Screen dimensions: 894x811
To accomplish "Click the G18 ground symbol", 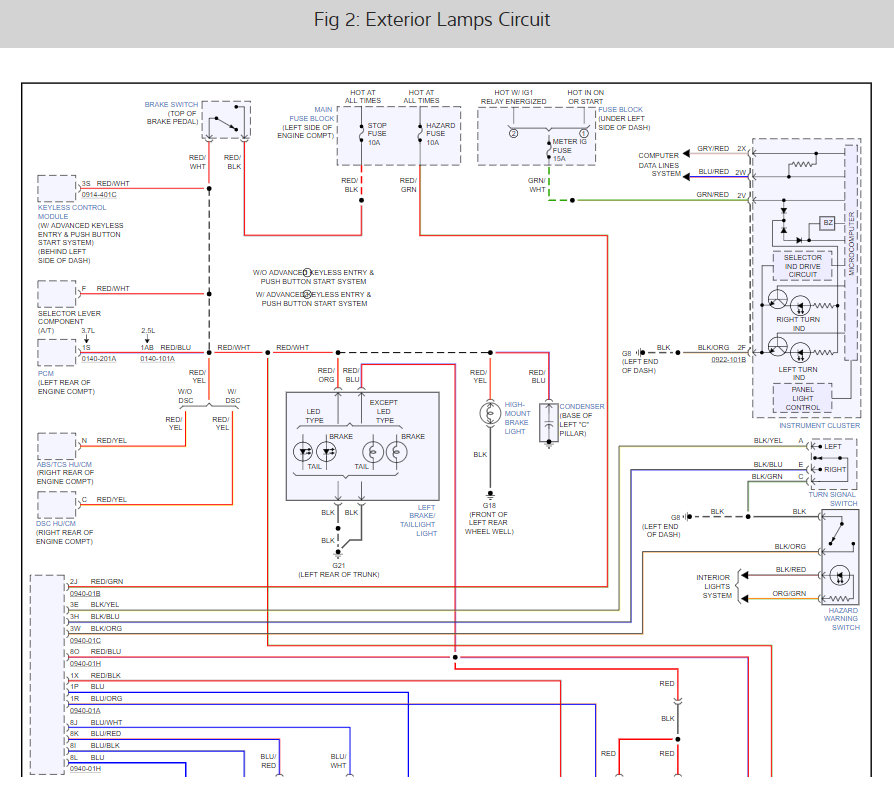I will coord(490,493).
